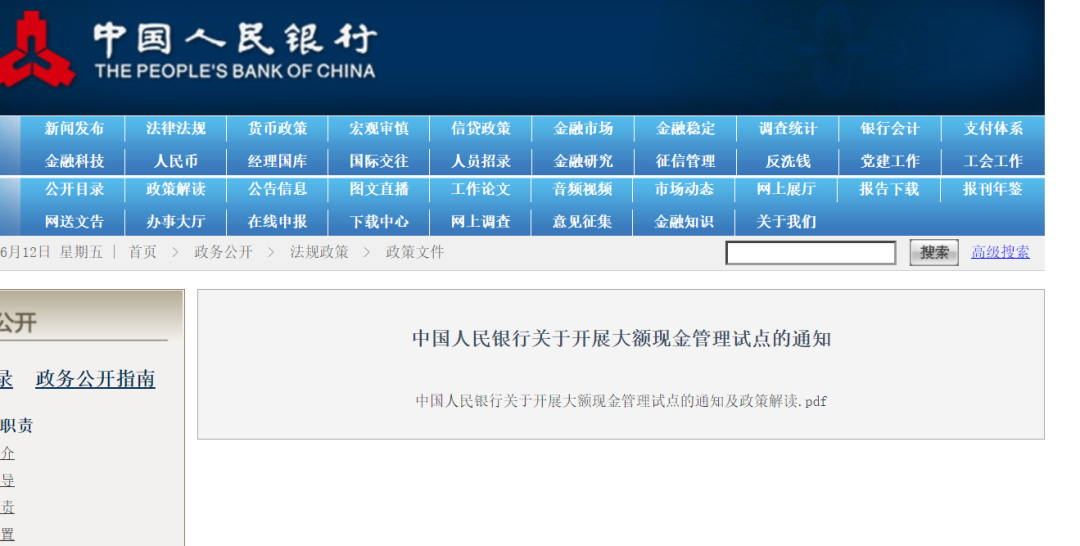
Task: Go to 政策文件 in breadcrumb
Action: (415, 253)
